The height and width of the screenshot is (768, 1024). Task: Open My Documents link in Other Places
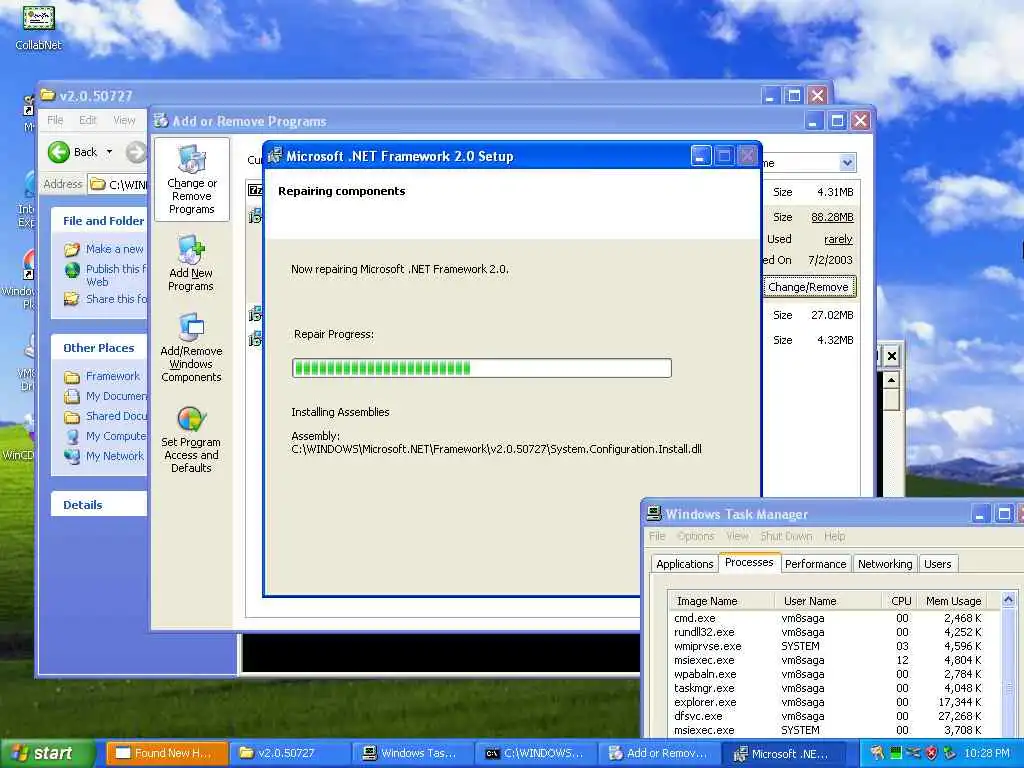(x=116, y=396)
